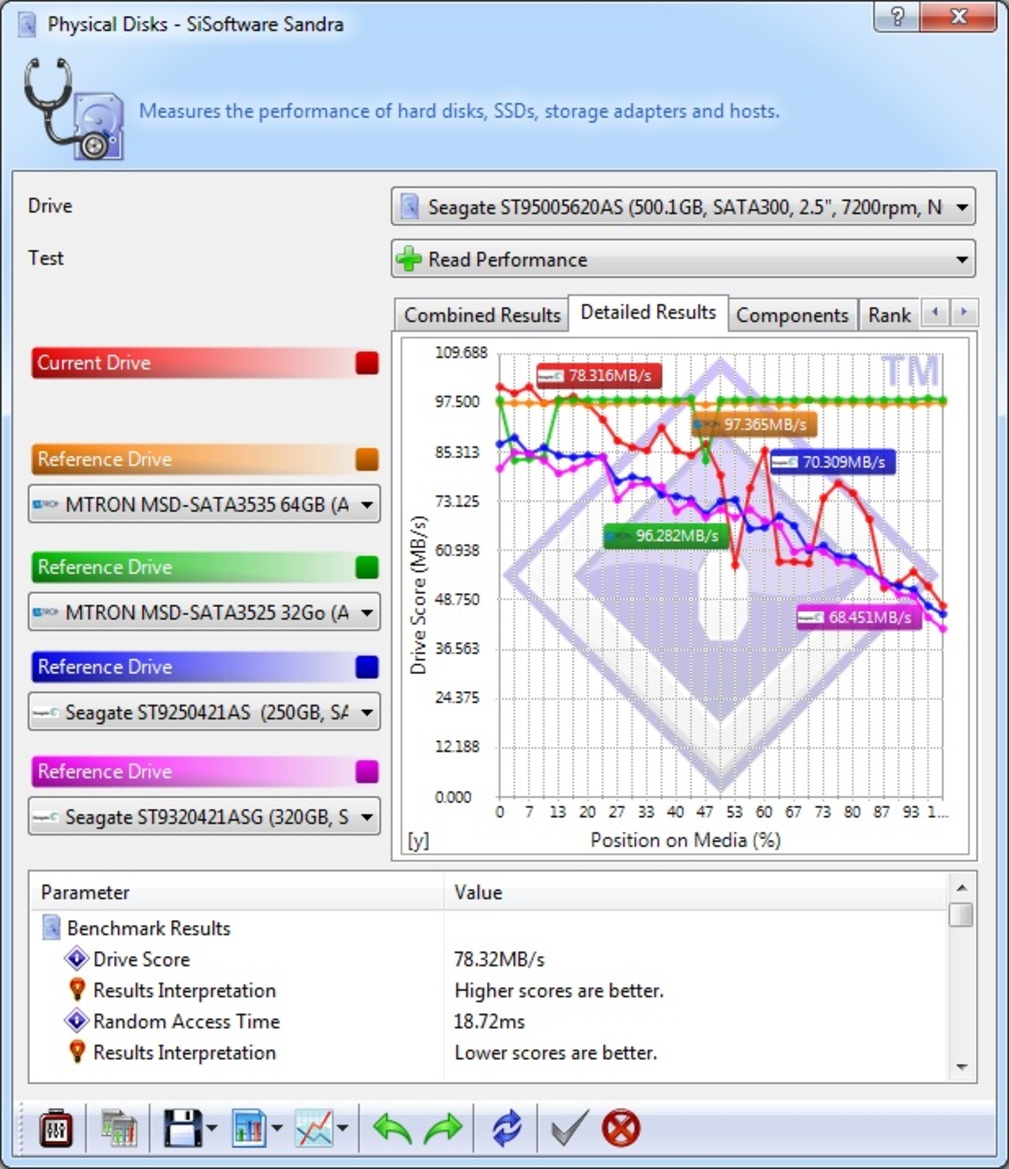The image size is (1009, 1169).
Task: Close the Physical Disks window
Action: click(x=959, y=16)
